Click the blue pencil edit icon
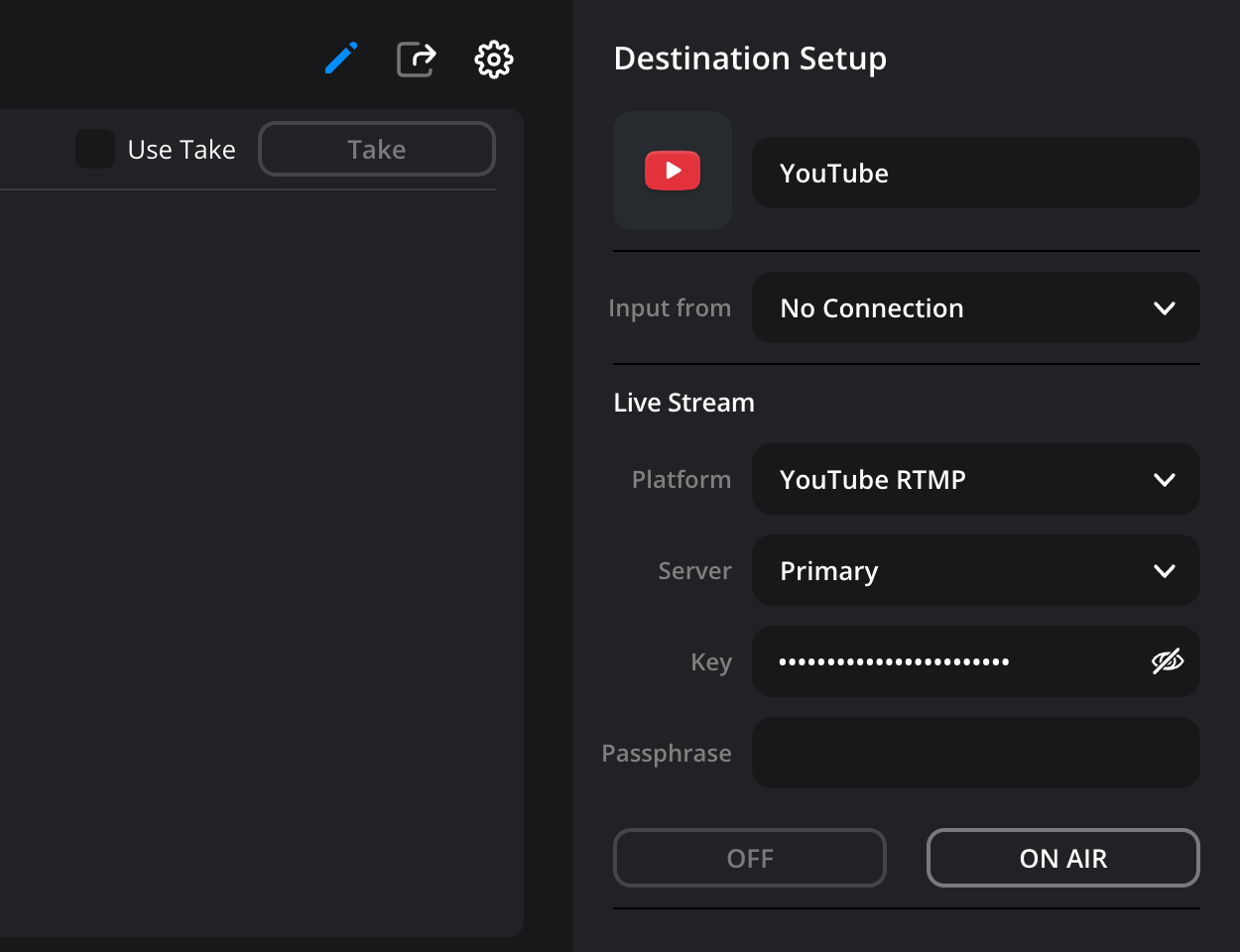The image size is (1240, 952). point(340,59)
